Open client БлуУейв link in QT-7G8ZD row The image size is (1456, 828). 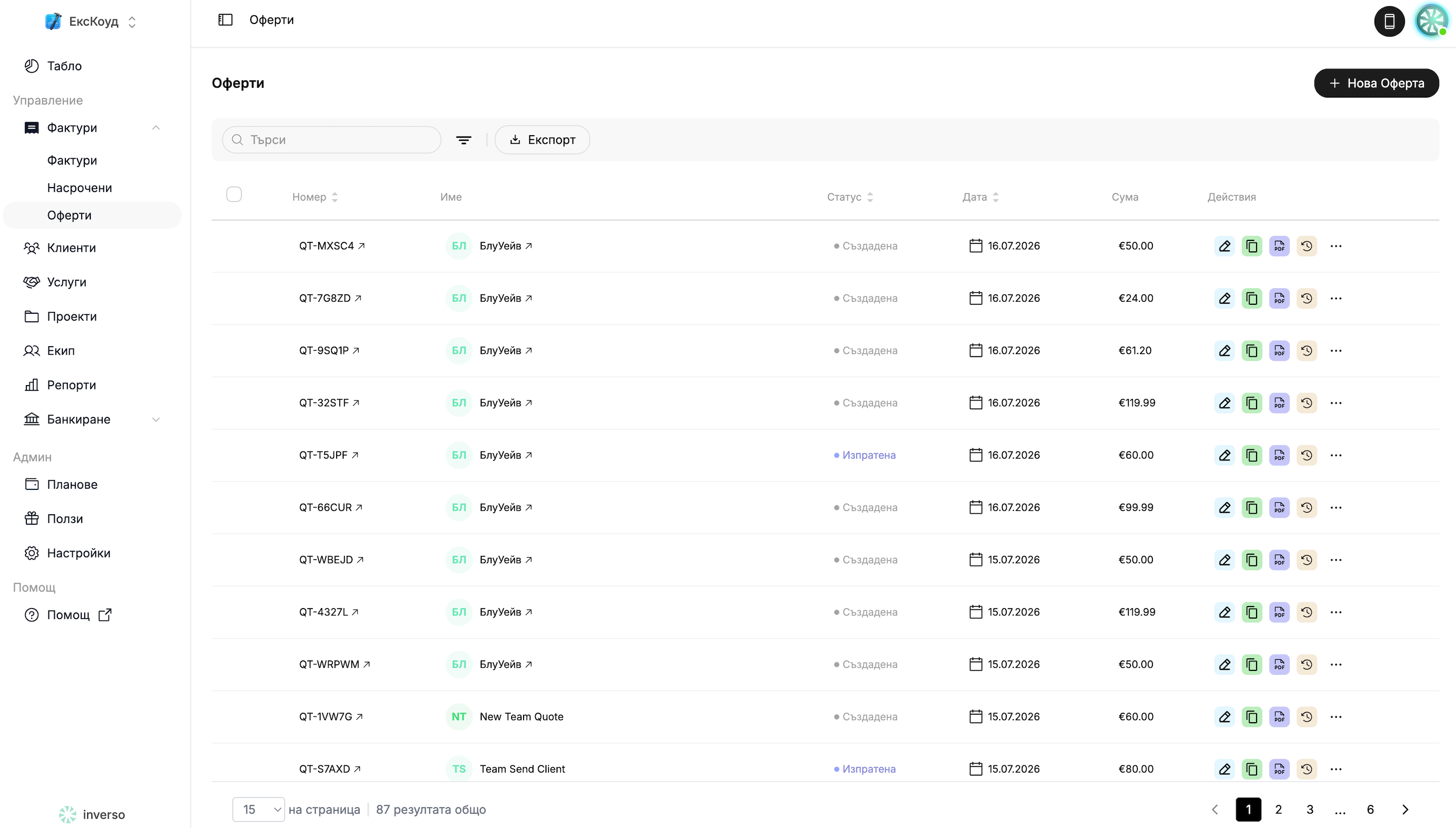[506, 299]
